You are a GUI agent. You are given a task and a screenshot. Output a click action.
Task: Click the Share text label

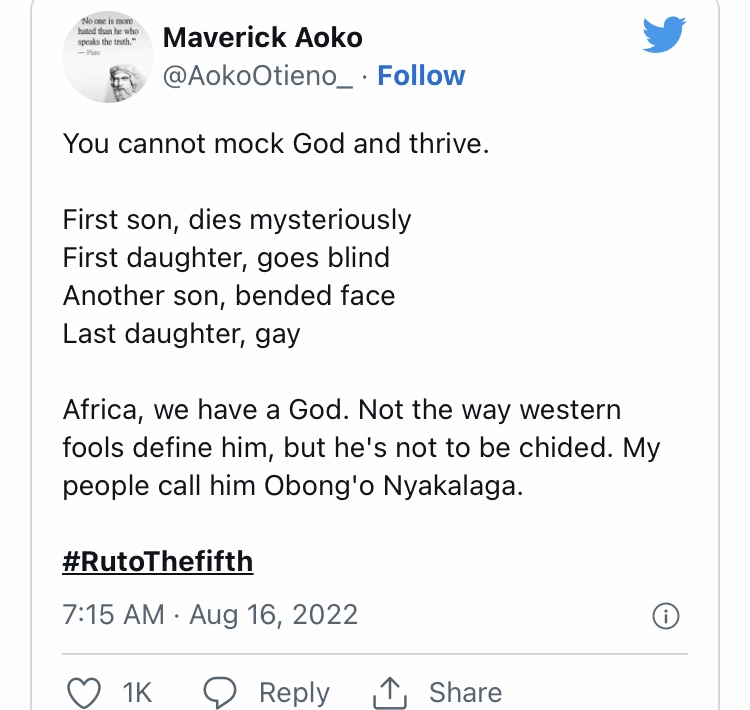(x=465, y=692)
